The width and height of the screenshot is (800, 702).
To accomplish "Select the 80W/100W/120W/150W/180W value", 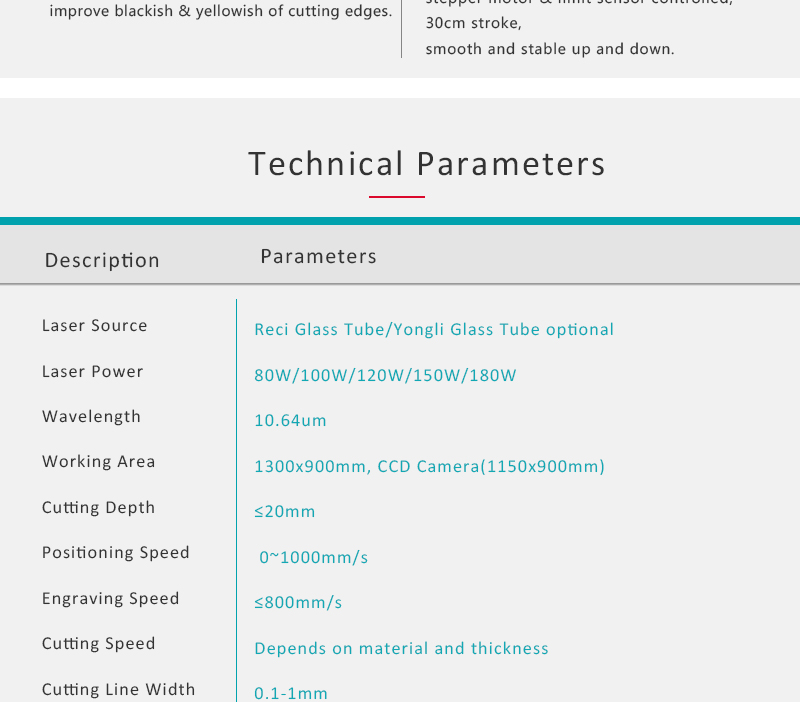I will (385, 375).
